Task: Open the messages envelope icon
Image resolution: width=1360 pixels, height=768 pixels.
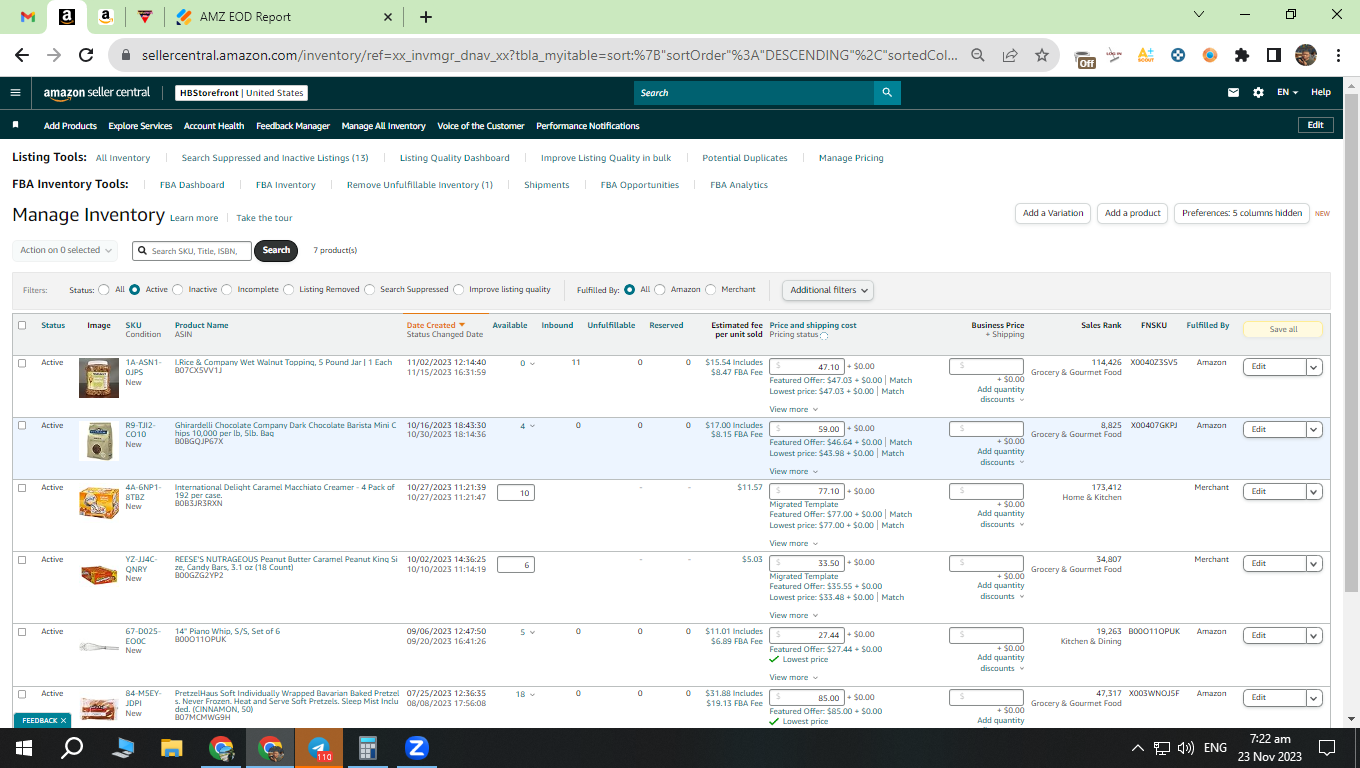Action: [1233, 93]
